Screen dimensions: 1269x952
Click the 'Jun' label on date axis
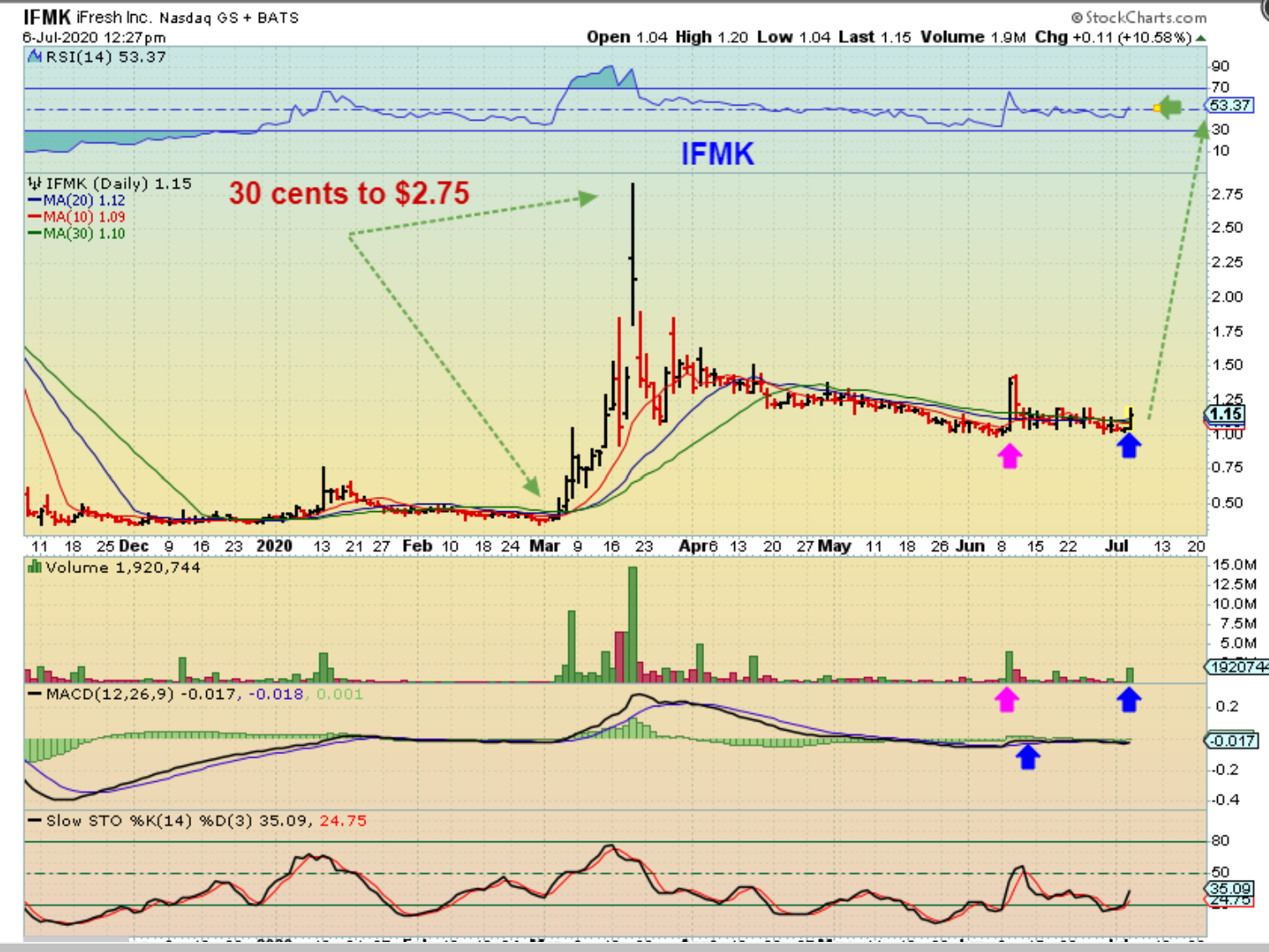point(971,546)
